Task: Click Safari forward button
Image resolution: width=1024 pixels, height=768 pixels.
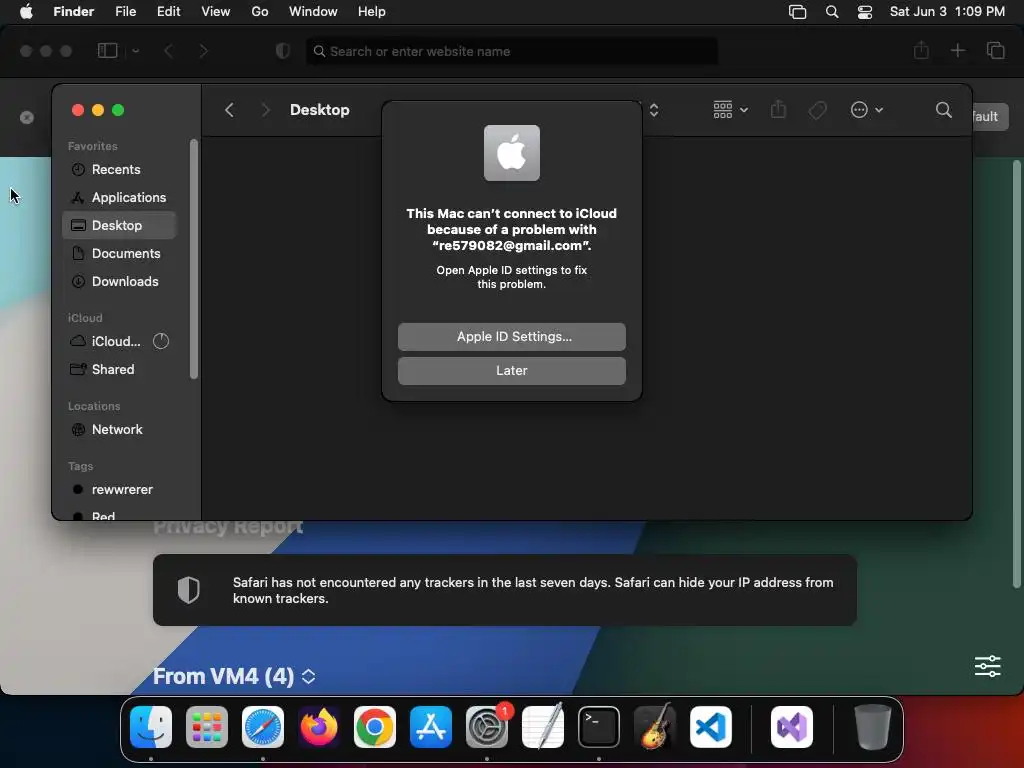Action: click(204, 50)
